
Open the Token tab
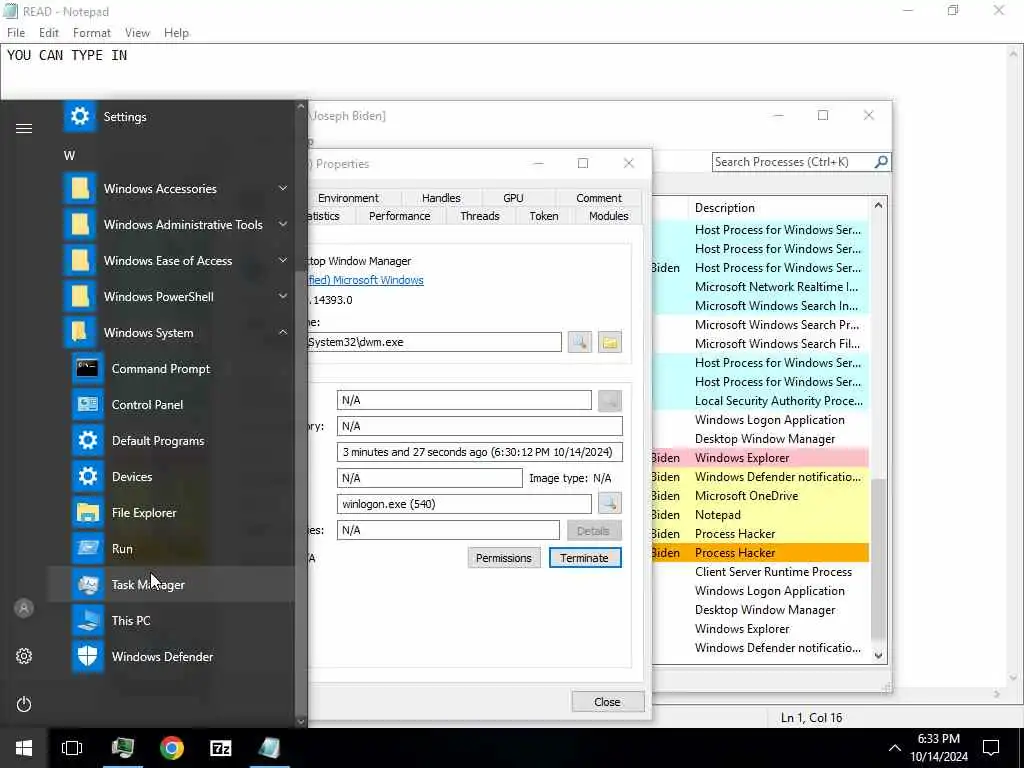click(x=543, y=216)
